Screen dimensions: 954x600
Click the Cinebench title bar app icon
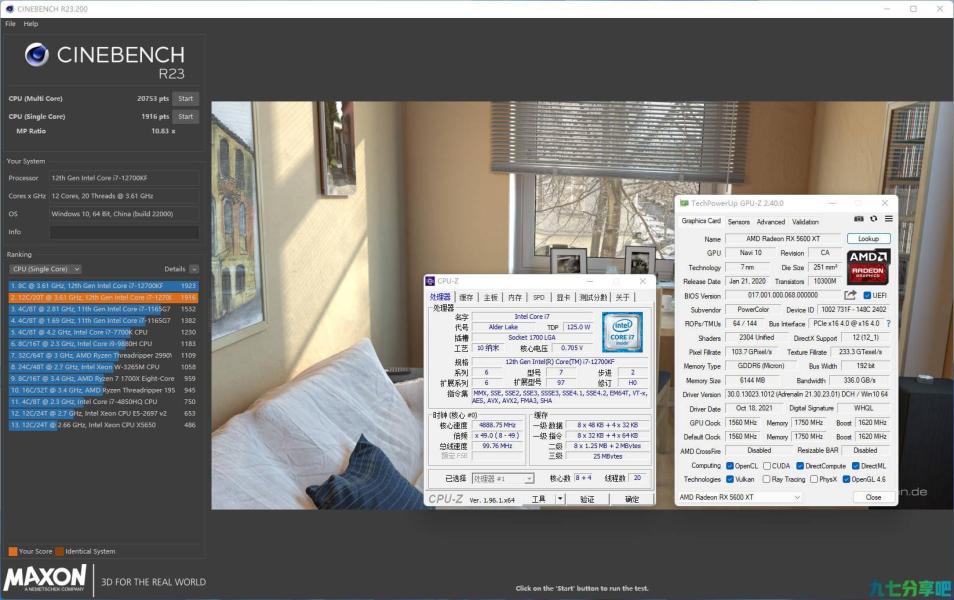pos(9,9)
